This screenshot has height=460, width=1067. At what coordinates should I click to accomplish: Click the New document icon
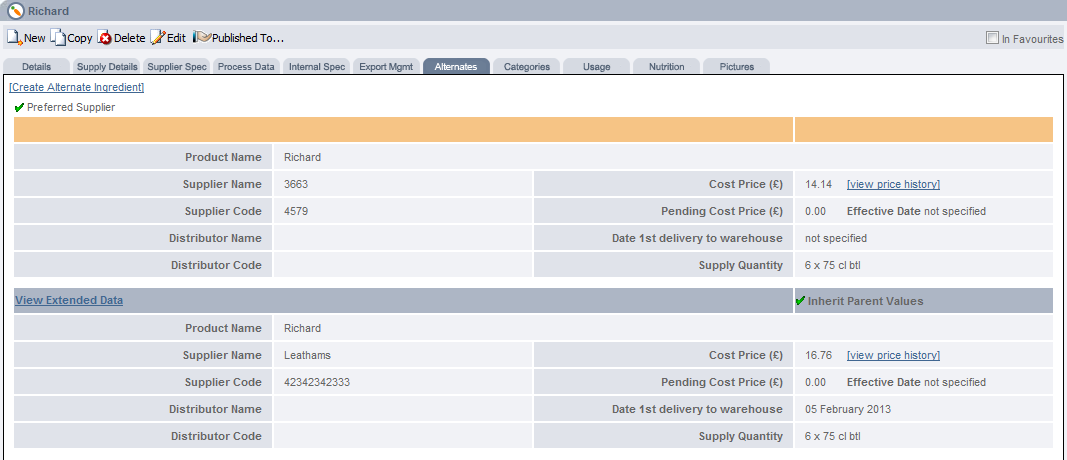[x=14, y=38]
